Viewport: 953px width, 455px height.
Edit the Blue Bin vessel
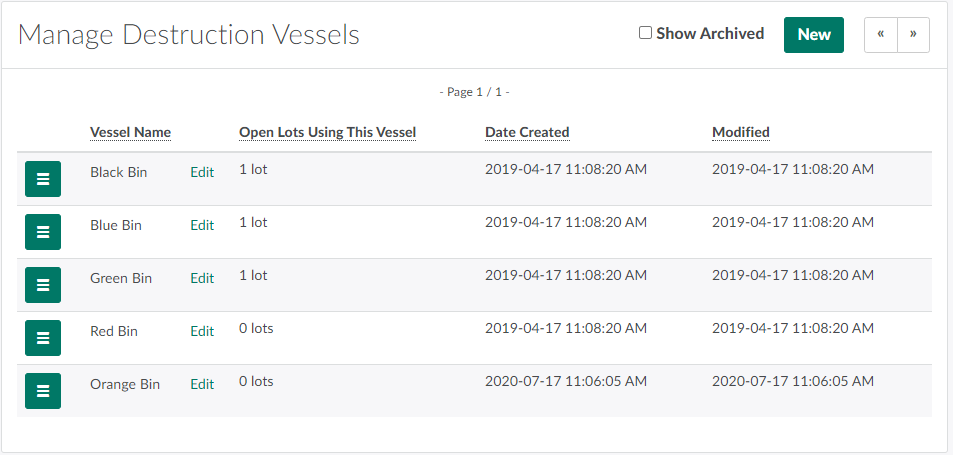click(202, 225)
